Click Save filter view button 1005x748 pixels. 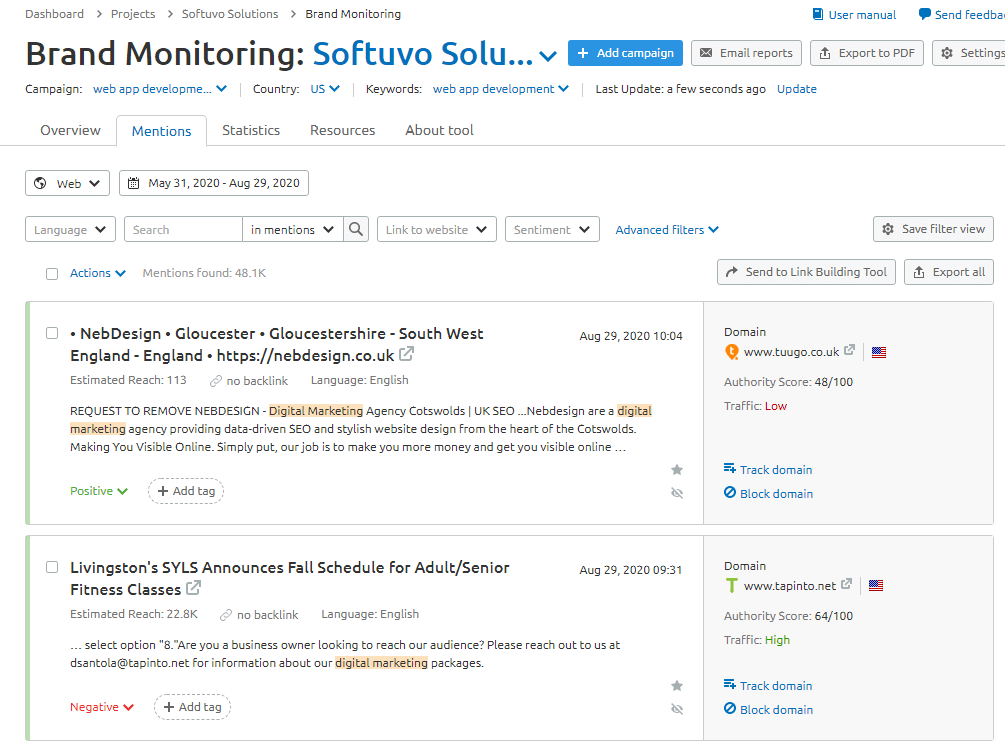[x=933, y=229]
